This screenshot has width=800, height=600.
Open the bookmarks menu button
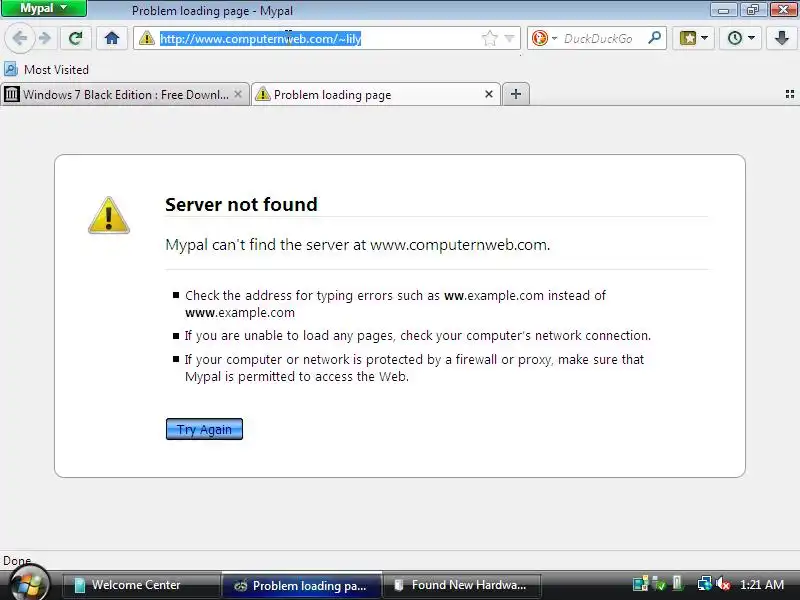pyautogui.click(x=687, y=38)
